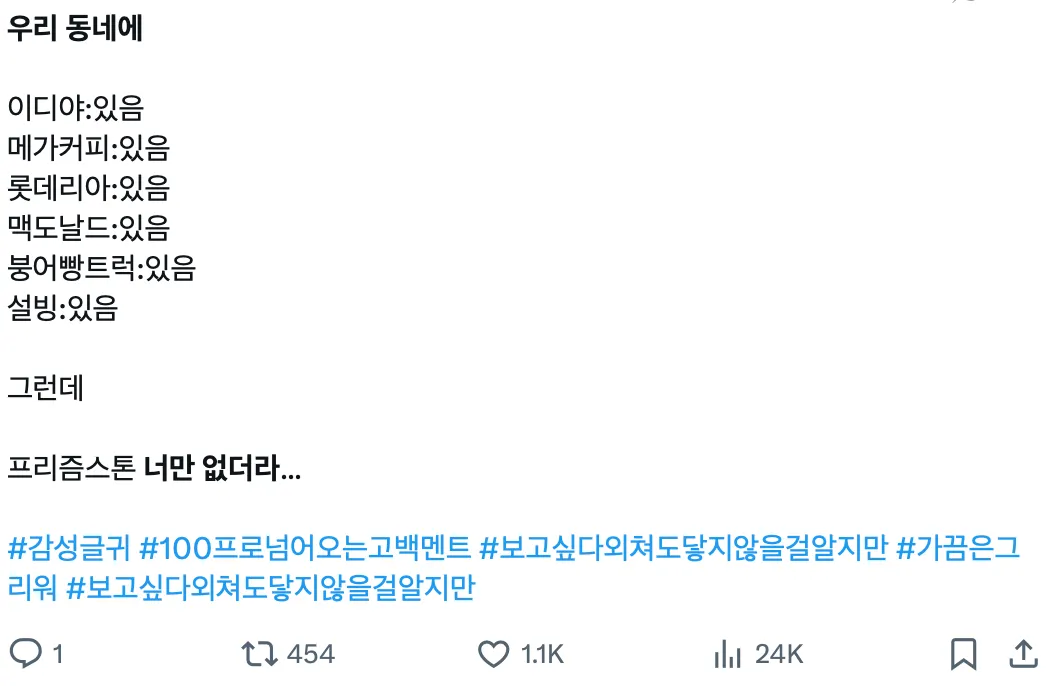Click the 24K views count
Screen dimensions: 1058x686
pos(778,655)
